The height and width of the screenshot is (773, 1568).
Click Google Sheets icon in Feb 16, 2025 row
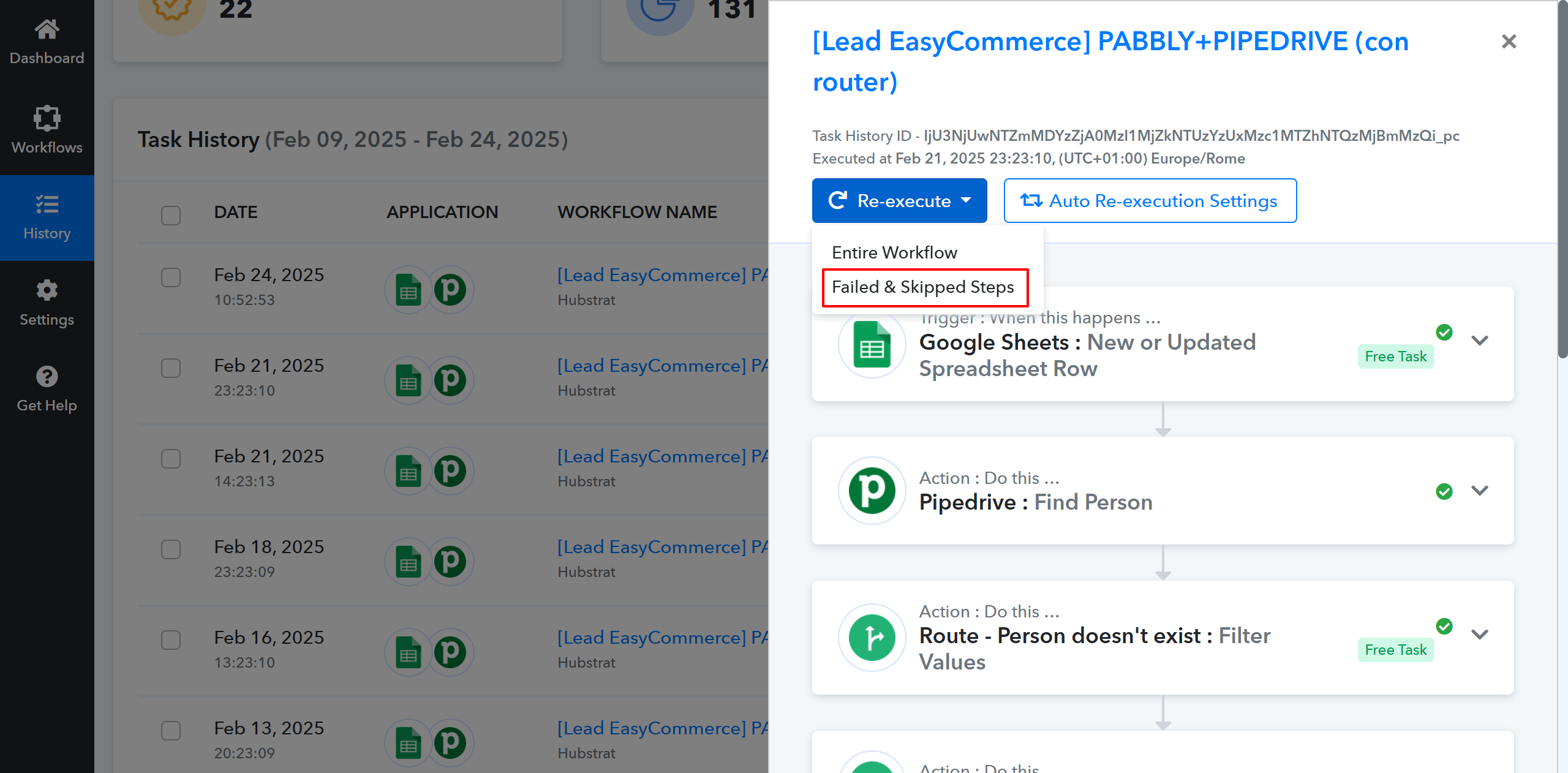click(x=408, y=652)
